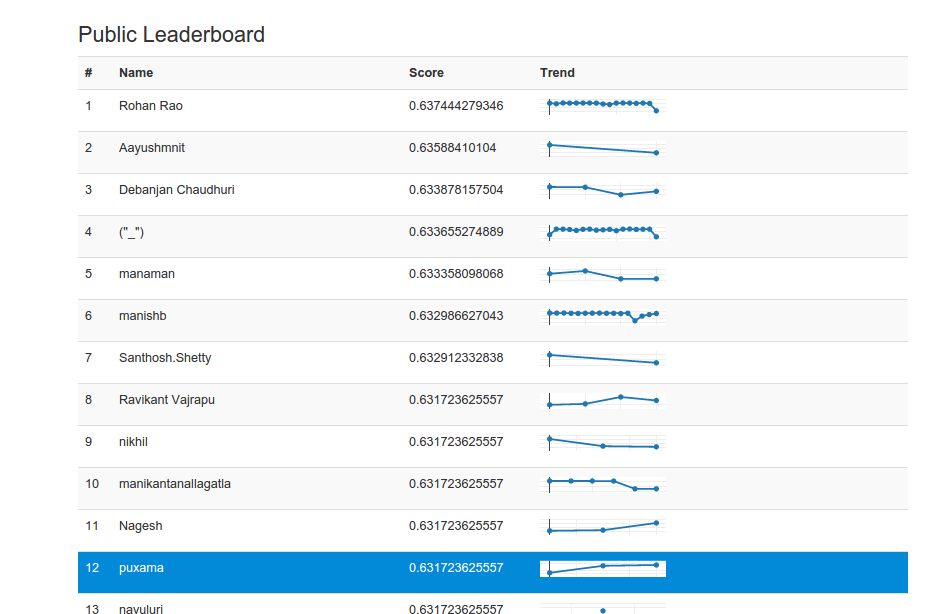Click score 0.633655274889
Screen dimensions: 930x614
pyautogui.click(x=456, y=232)
